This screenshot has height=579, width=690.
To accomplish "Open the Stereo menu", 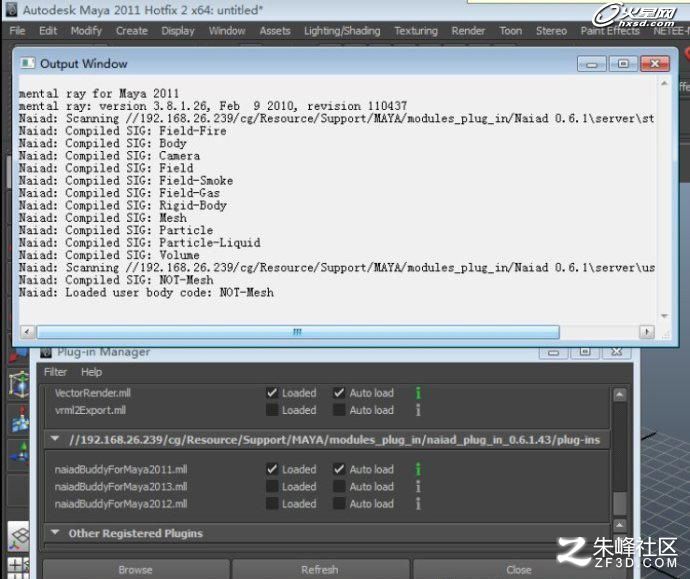I will (551, 31).
